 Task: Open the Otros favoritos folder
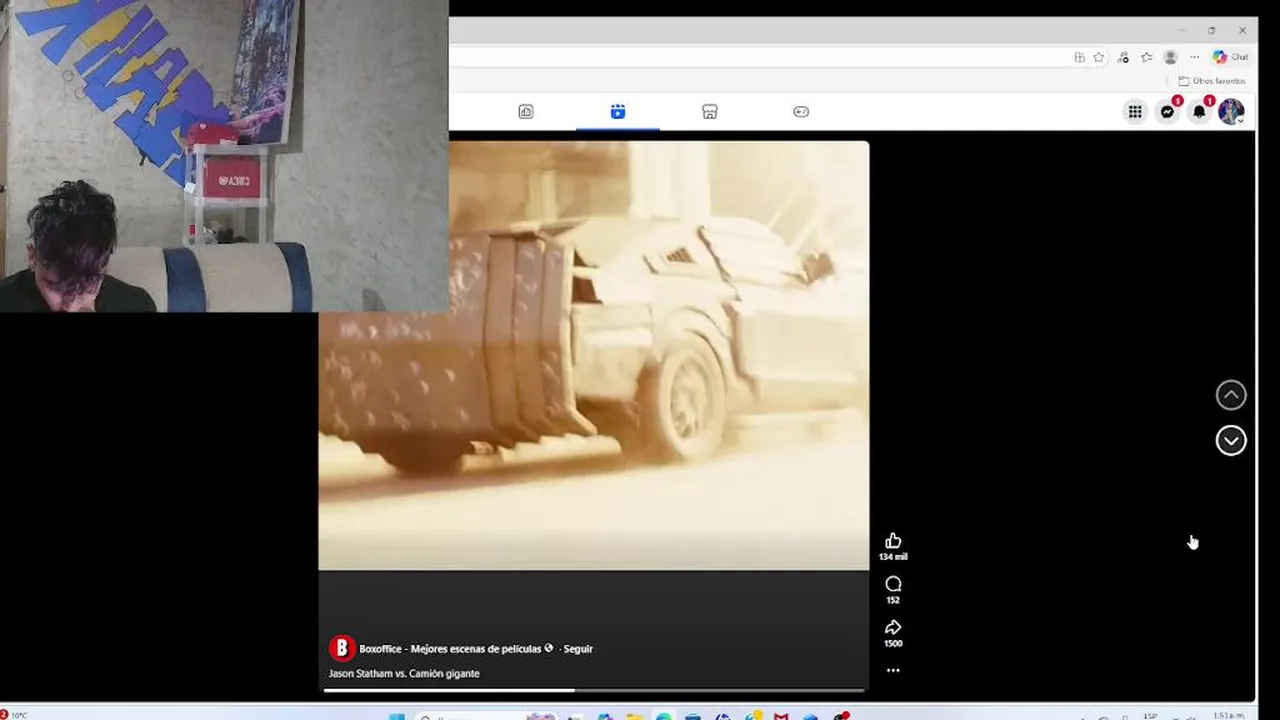pyautogui.click(x=1212, y=81)
